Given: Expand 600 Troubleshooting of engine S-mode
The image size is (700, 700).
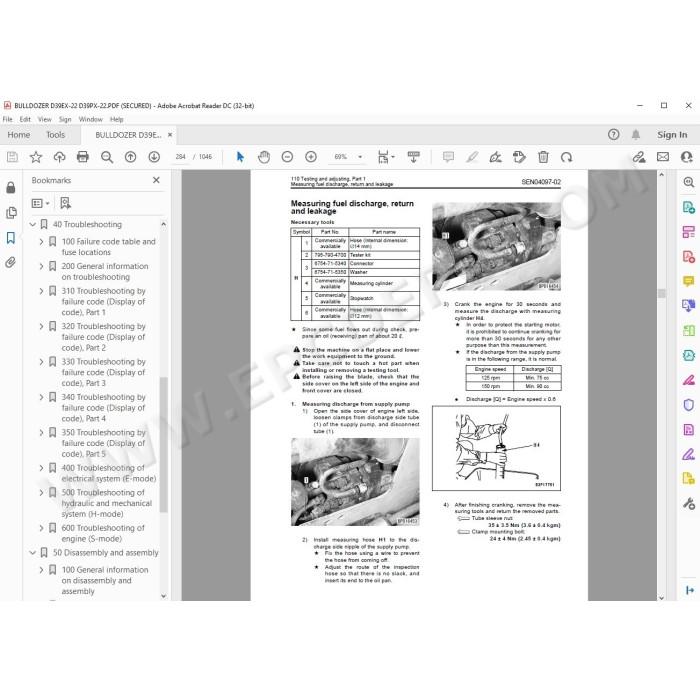Looking at the screenshot, I should tap(41, 528).
